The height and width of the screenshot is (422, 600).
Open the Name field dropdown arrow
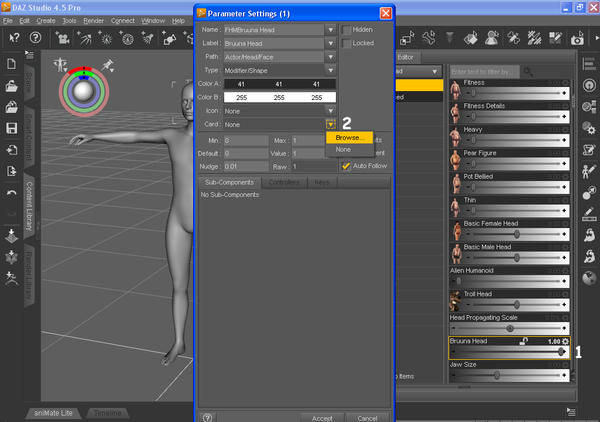(x=331, y=29)
